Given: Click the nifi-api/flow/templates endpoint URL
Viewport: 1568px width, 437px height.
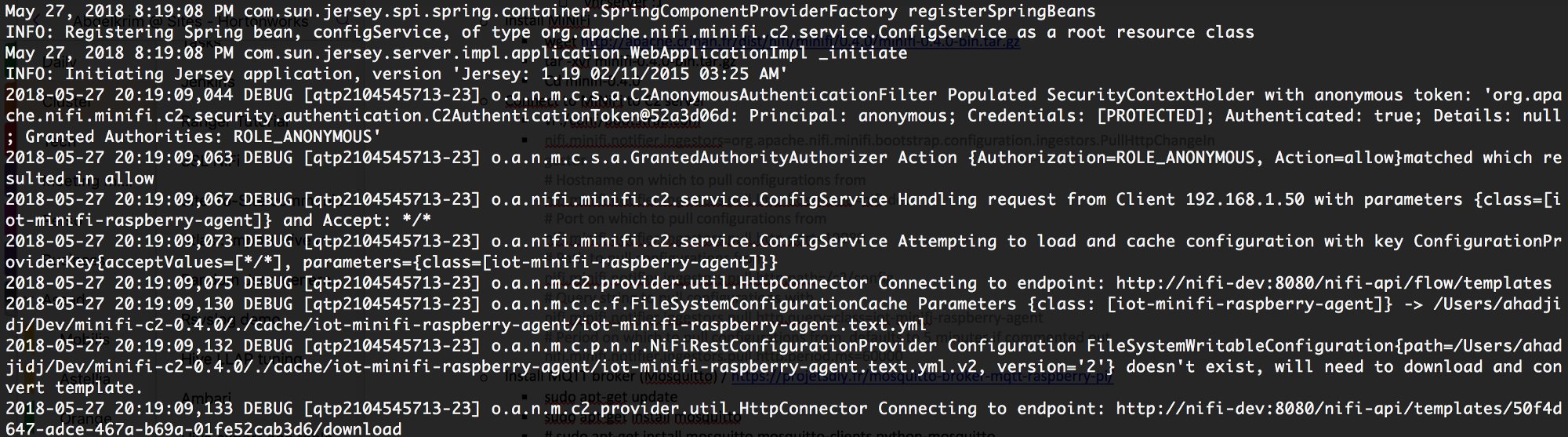Looking at the screenshot, I should [x=1333, y=283].
